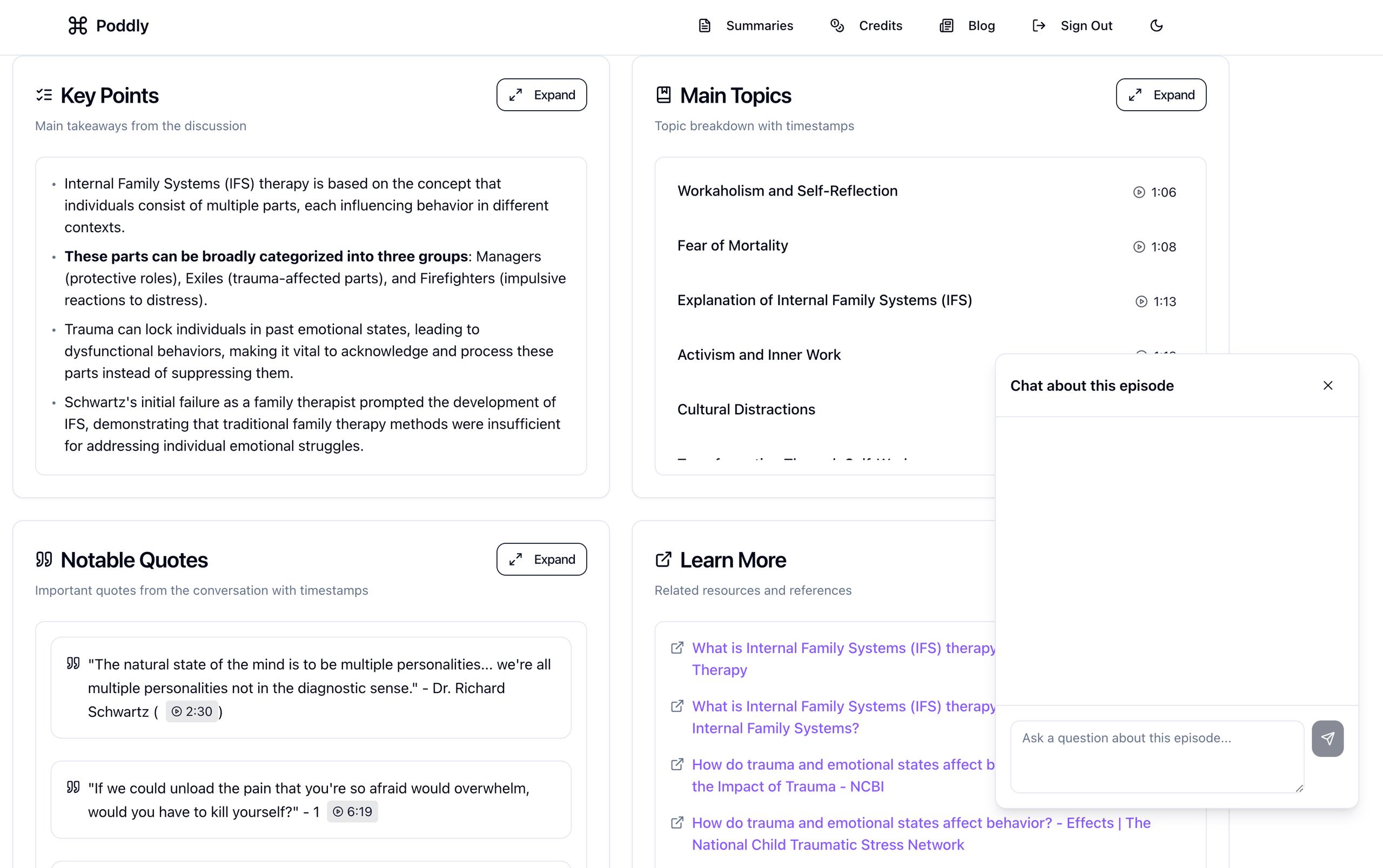Jump to the 1:13 IFS explanation timestamp
The image size is (1383, 868).
1156,301
